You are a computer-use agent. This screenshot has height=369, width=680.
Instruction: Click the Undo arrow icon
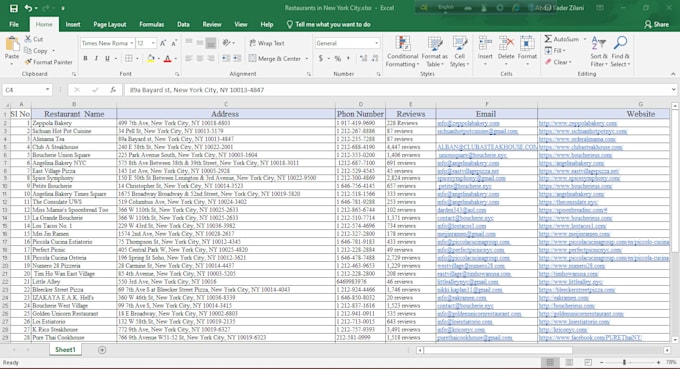(x=28, y=8)
